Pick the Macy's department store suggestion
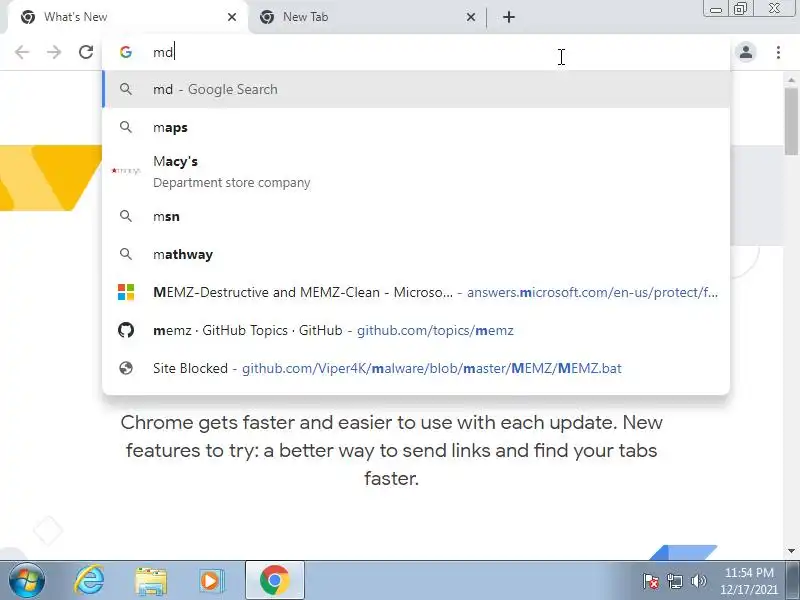Viewport: 800px width, 600px height. (416, 171)
